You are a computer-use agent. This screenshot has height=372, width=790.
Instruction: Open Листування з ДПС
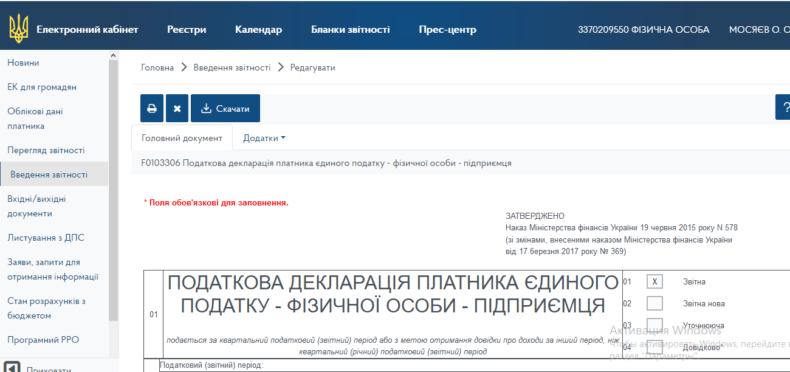pyautogui.click(x=45, y=237)
